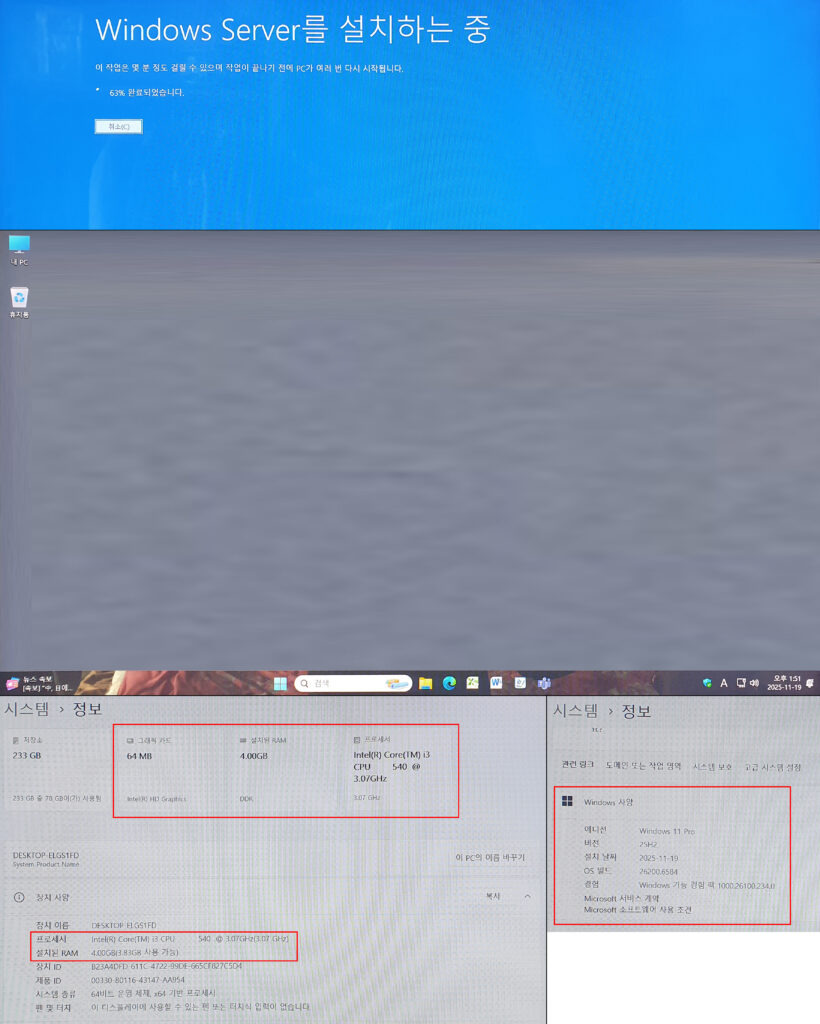
Task: Select the 설치 날짜 2025-11-19 value
Action: [x=658, y=858]
